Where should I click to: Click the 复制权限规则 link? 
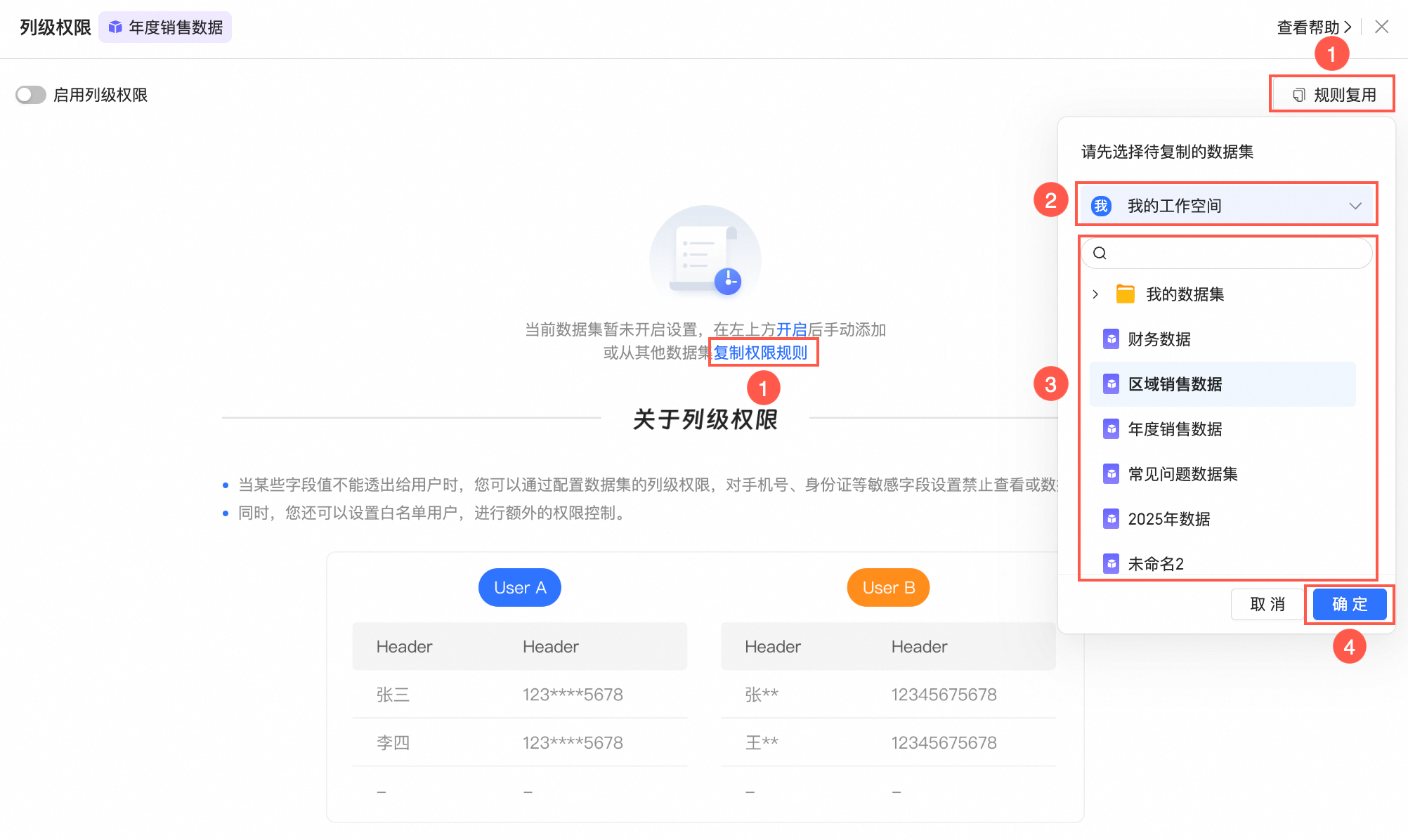(x=760, y=353)
